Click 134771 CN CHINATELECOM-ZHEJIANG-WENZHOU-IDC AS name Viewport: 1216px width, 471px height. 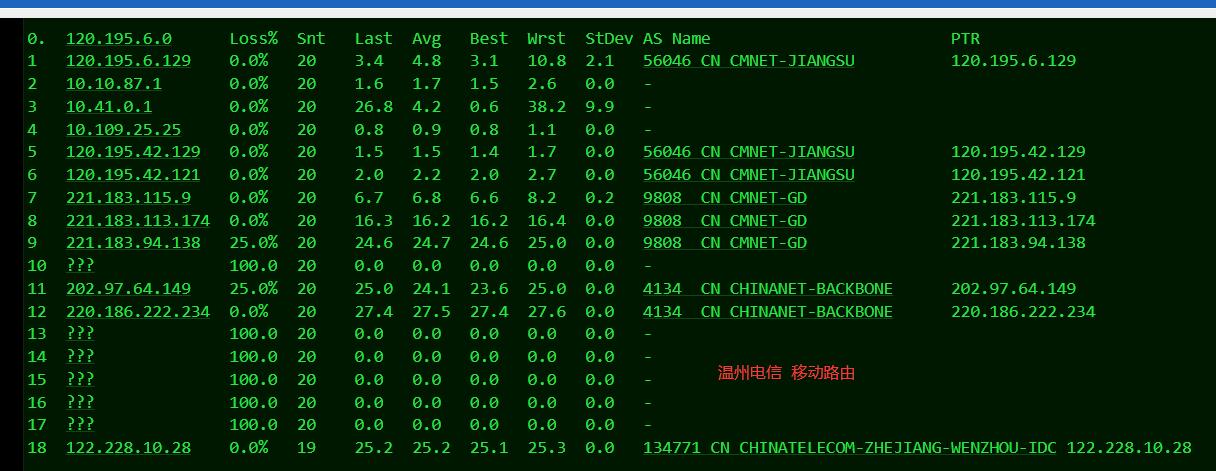850,447
